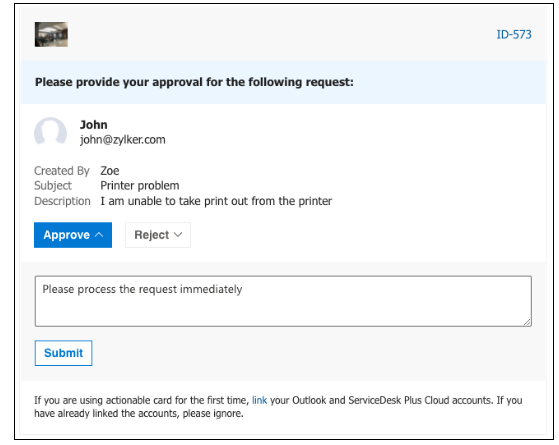The width and height of the screenshot is (559, 445).
Task: Click the 'Description' field label
Action: (x=62, y=201)
